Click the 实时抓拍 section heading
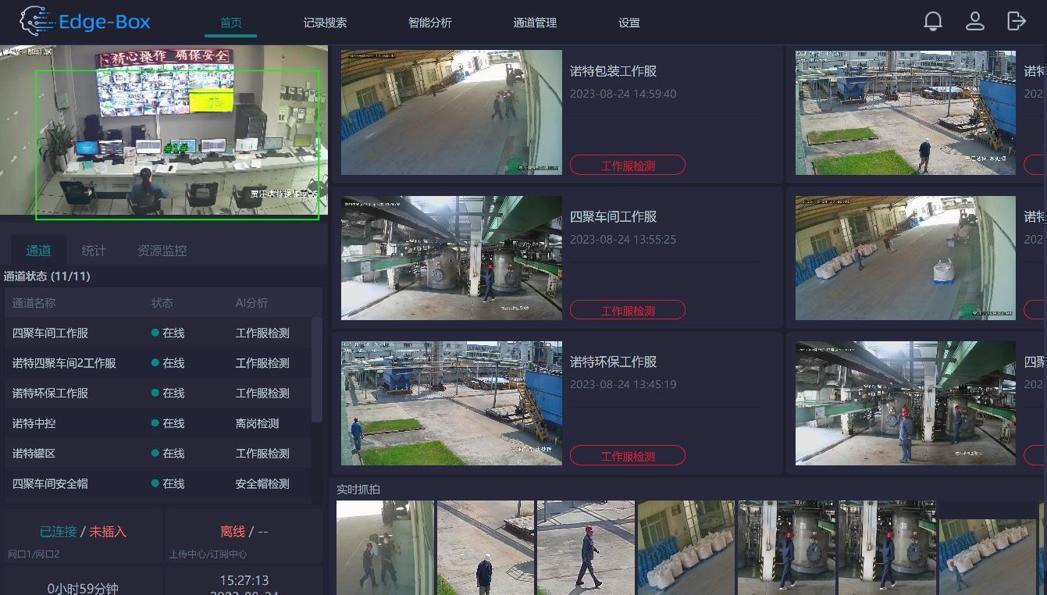 358,489
